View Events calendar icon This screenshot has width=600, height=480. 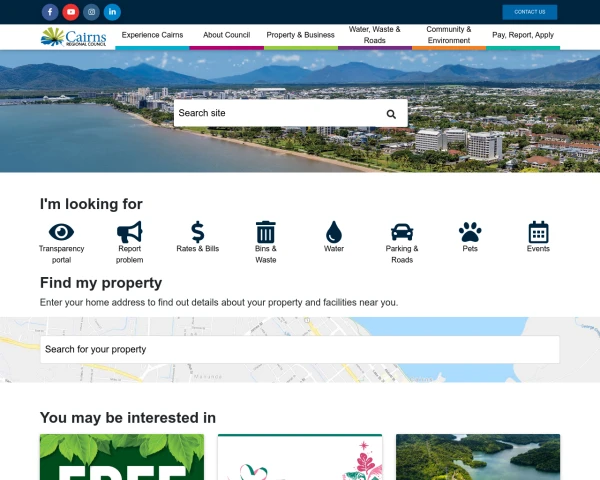click(538, 232)
